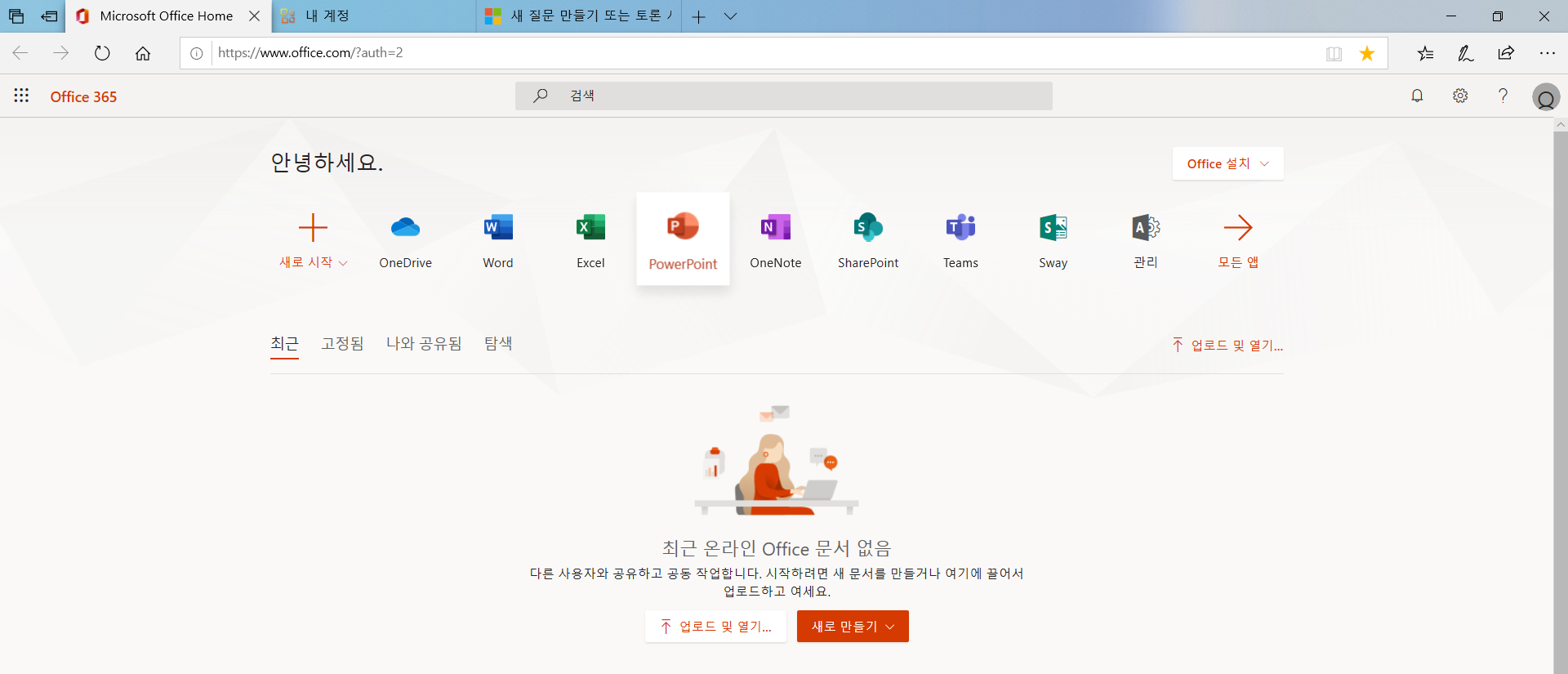Open OneDrive app

[405, 239]
